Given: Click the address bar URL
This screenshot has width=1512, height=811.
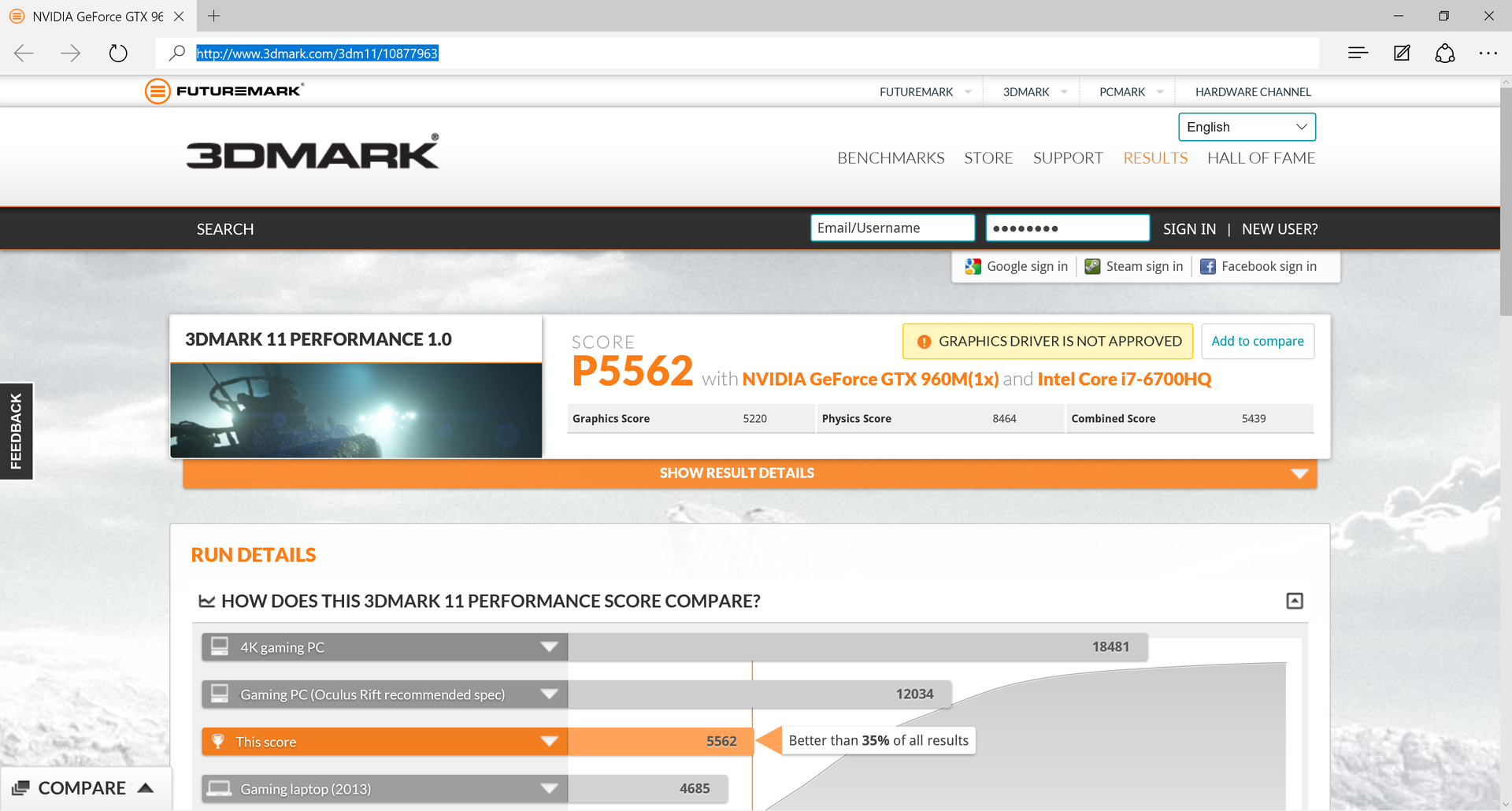Looking at the screenshot, I should pyautogui.click(x=317, y=54).
